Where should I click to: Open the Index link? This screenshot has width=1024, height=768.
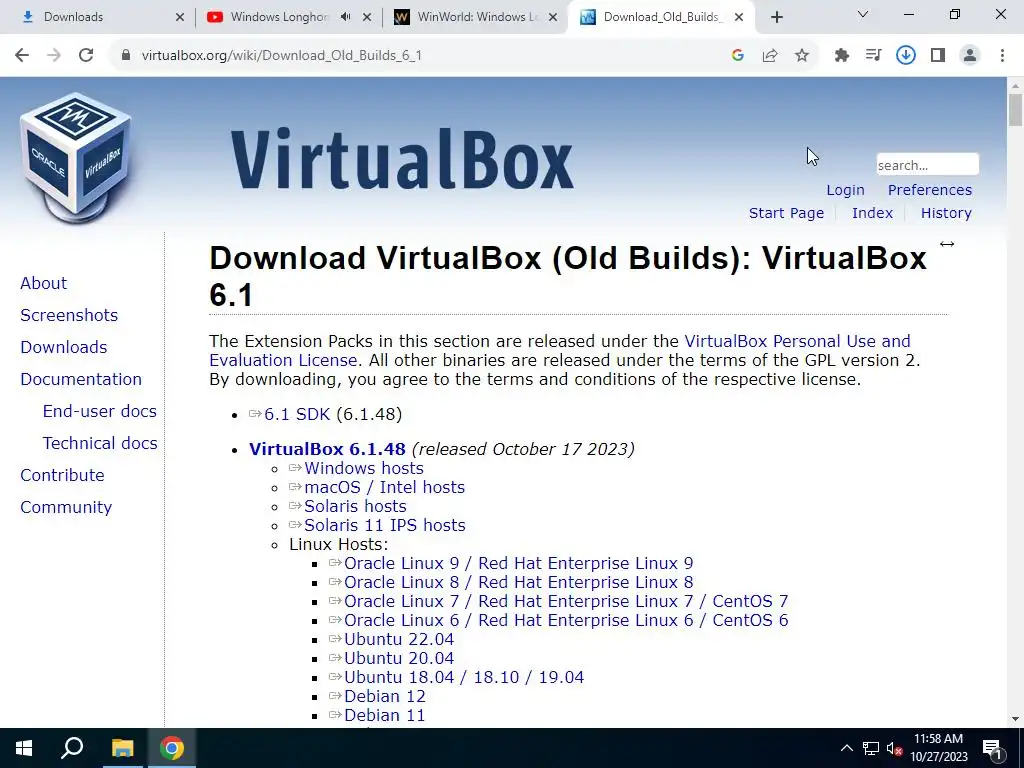[872, 213]
